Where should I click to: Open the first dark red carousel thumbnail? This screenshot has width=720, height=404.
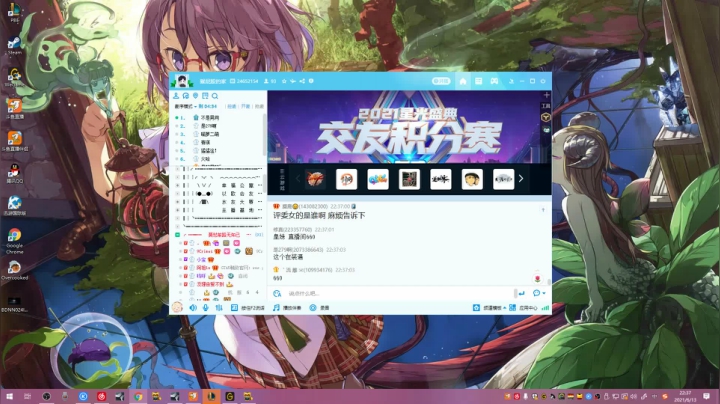[x=315, y=179]
